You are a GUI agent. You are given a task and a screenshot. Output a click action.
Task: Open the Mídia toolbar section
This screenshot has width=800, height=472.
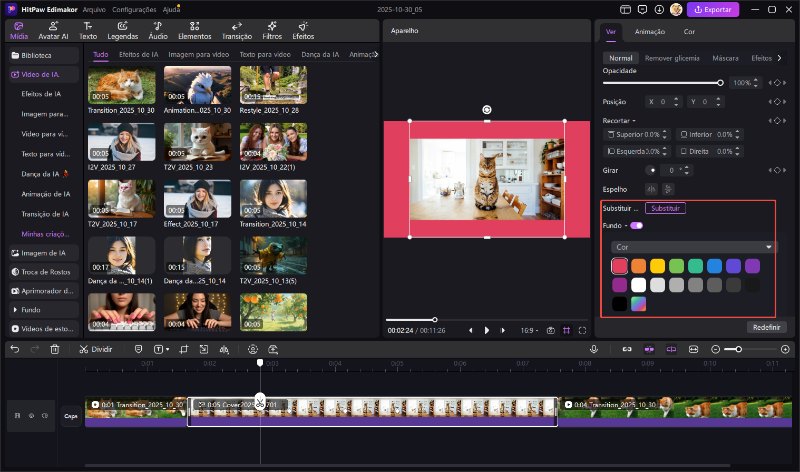19,31
